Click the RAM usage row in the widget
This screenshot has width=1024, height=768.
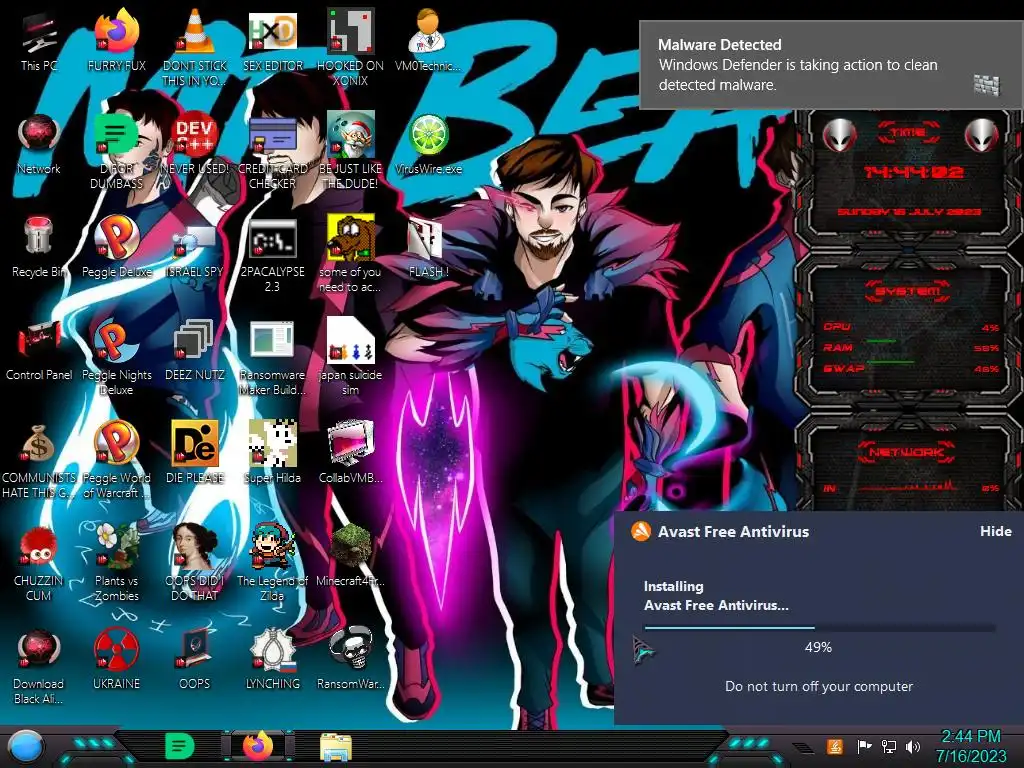[911, 347]
